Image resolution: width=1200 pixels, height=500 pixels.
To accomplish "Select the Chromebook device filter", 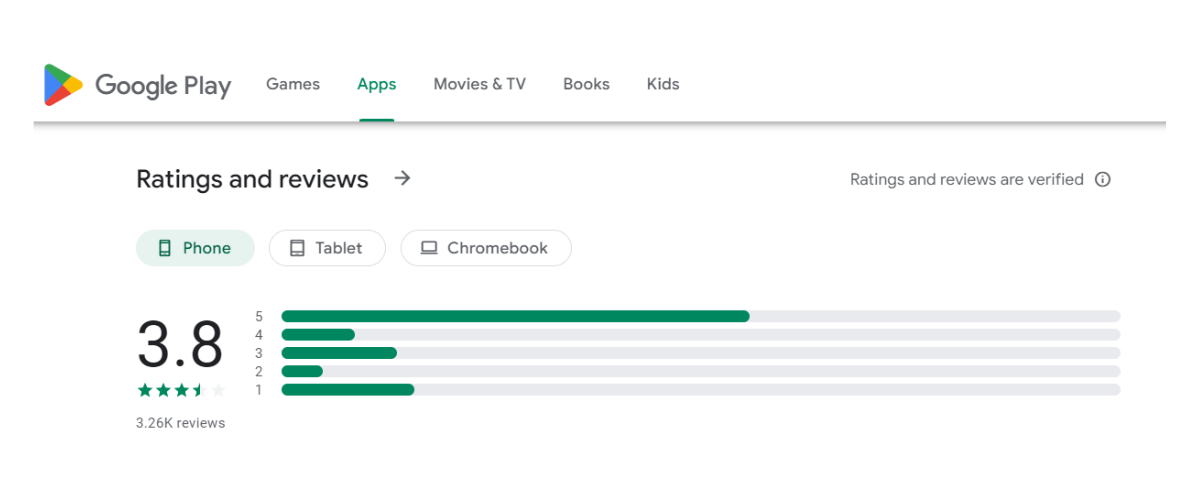I will (x=486, y=248).
